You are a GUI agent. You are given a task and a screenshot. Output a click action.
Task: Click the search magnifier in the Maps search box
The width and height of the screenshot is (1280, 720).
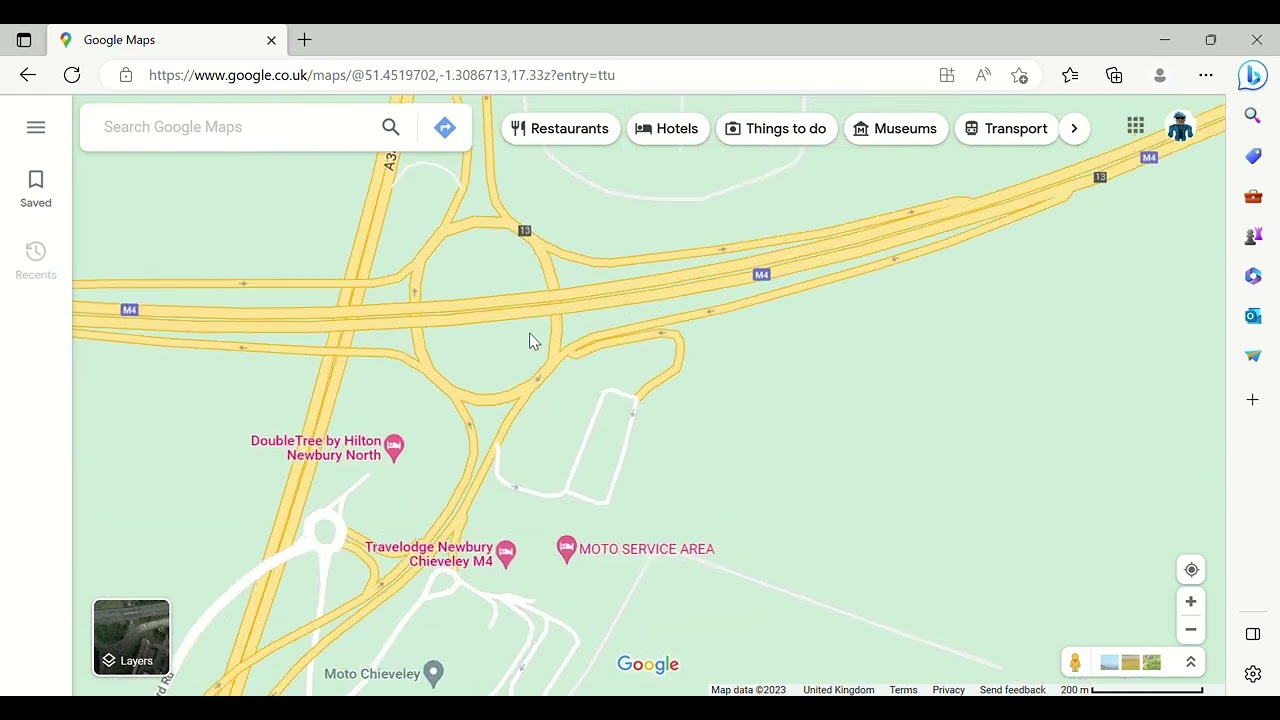click(391, 127)
